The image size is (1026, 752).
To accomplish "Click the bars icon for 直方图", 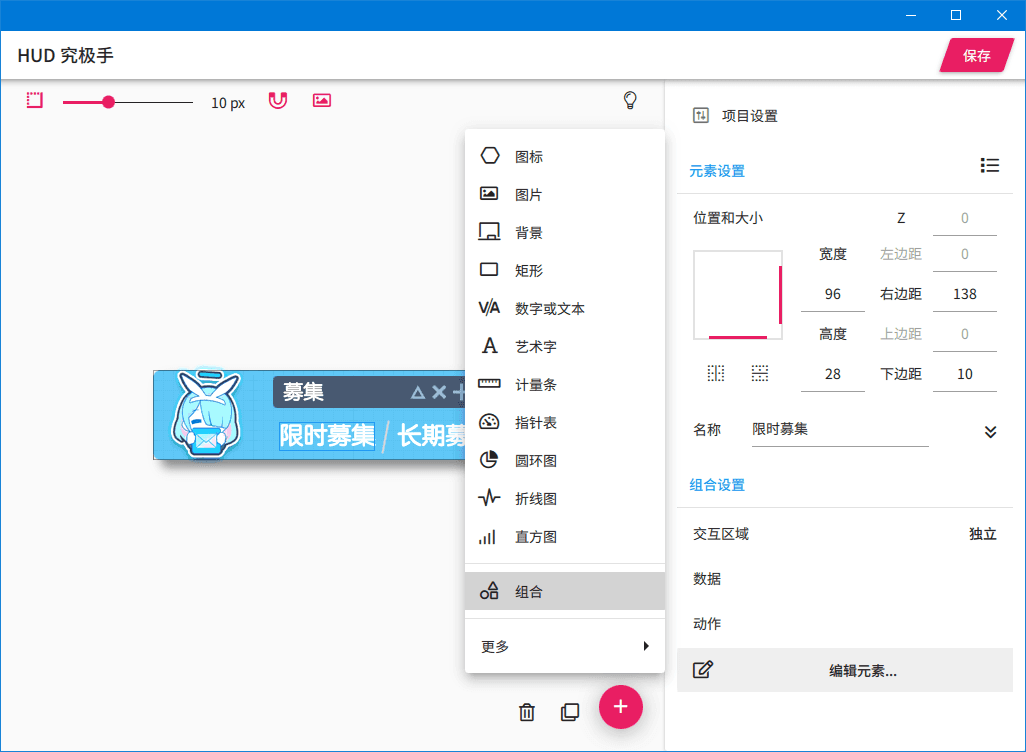I will click(487, 537).
